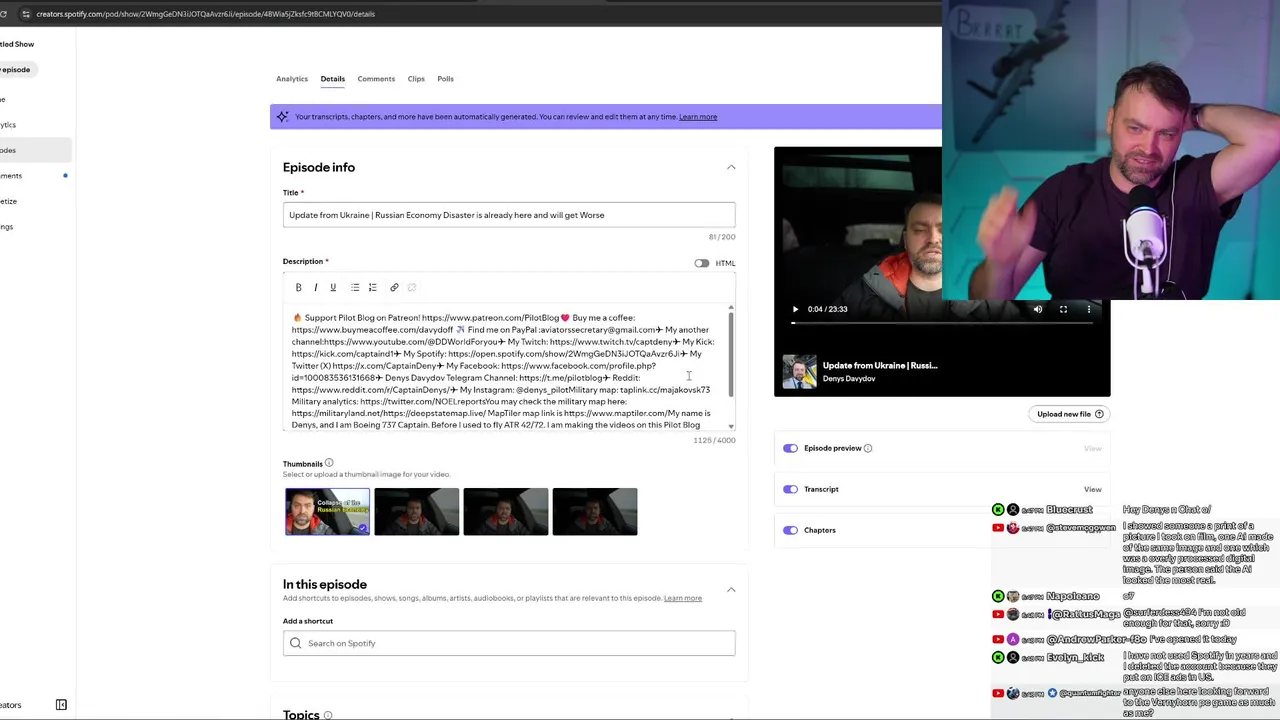Viewport: 1280px width, 720px height.
Task: Apply italic formatting in description toolbar
Action: point(316,287)
